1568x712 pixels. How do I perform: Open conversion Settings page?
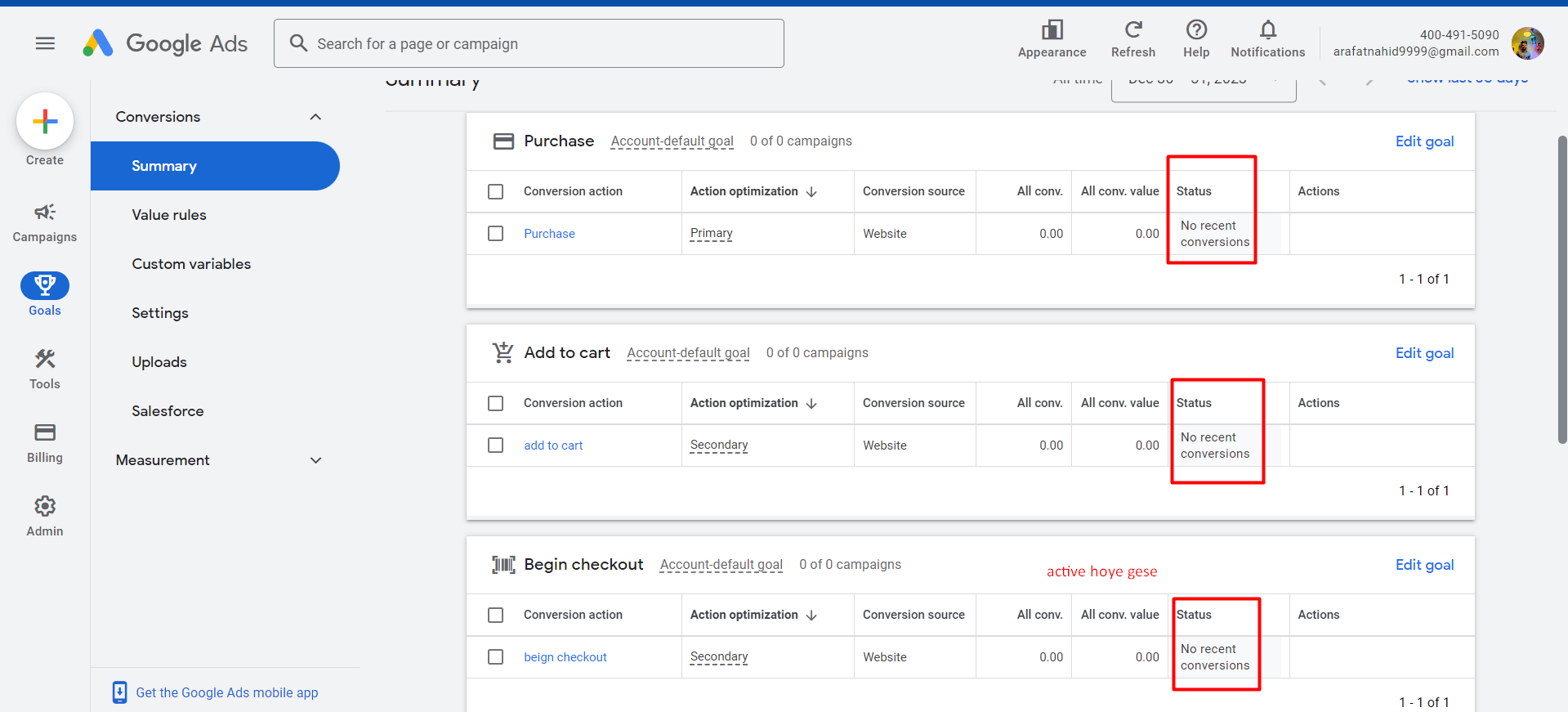pos(160,313)
